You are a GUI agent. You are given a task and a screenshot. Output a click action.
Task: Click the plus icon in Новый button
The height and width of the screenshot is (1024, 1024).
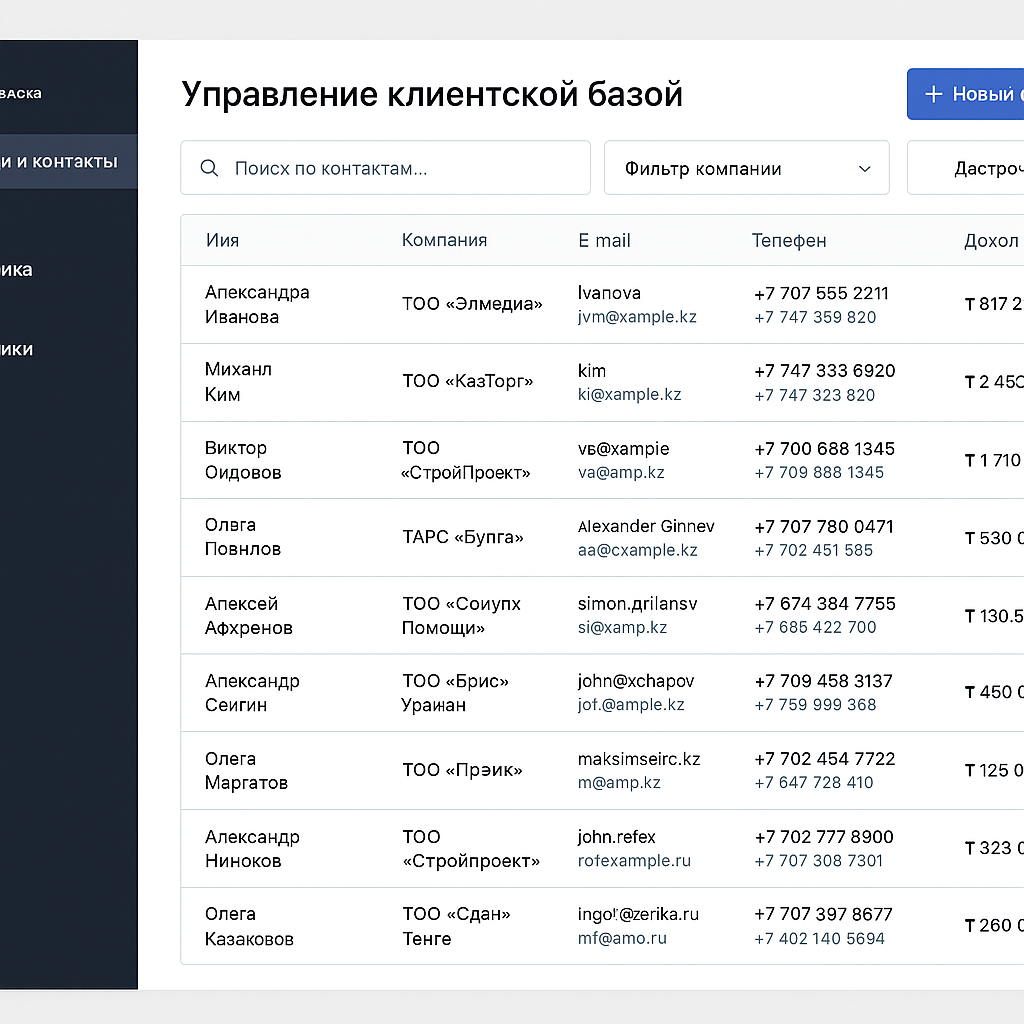933,94
